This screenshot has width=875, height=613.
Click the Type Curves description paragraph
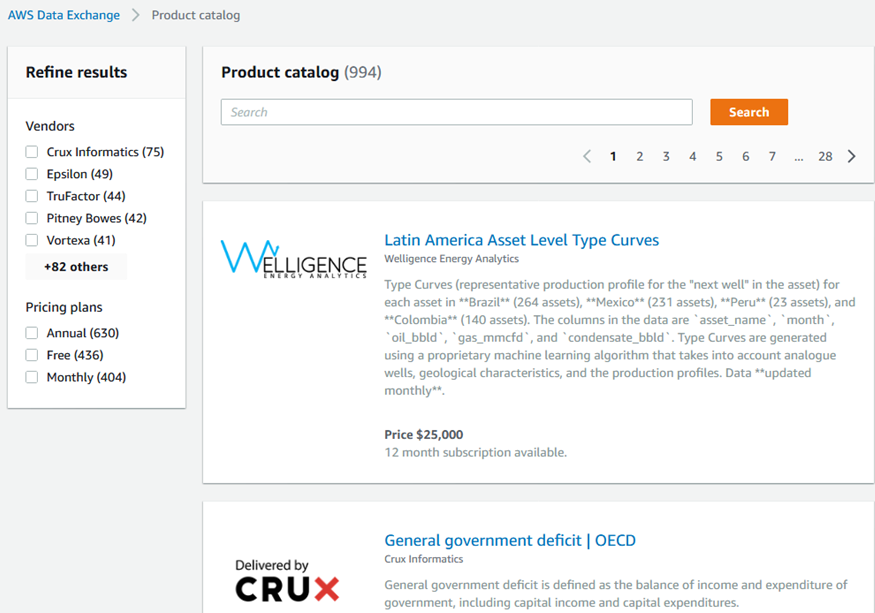tap(619, 337)
